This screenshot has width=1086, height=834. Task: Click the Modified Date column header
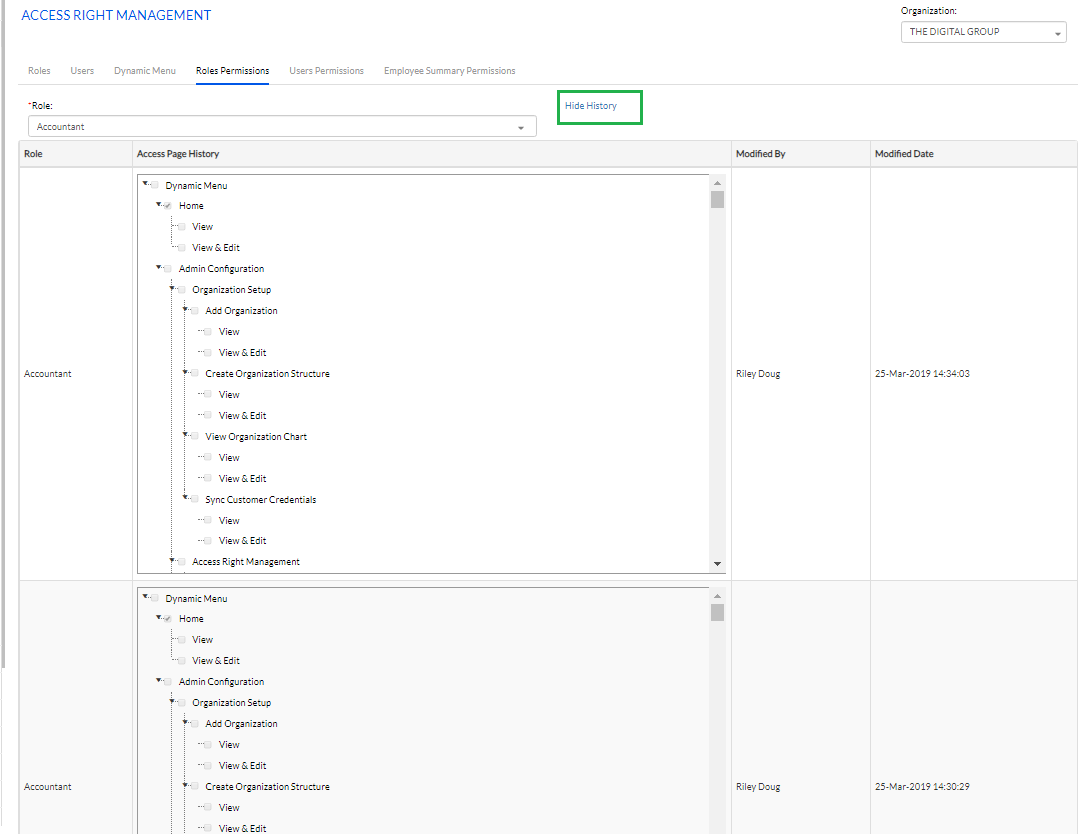[904, 154]
